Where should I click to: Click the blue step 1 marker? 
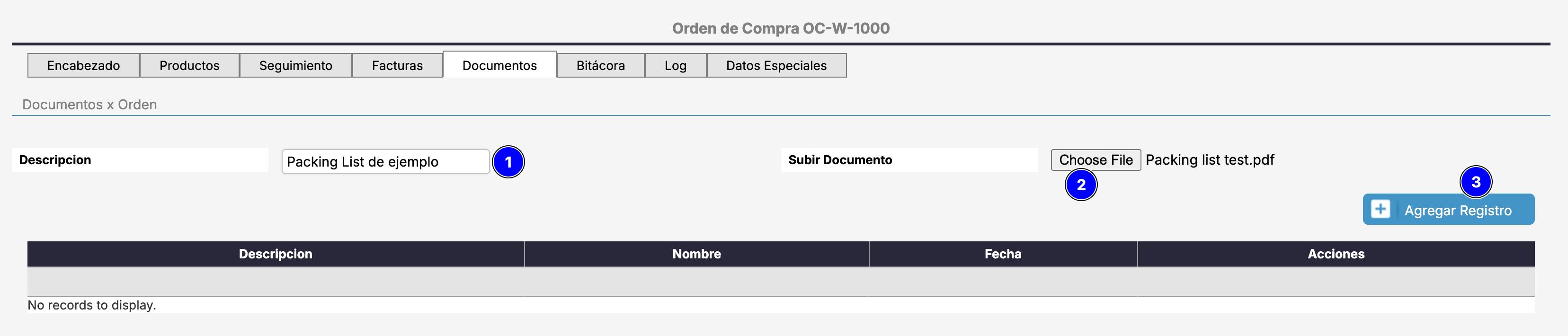(508, 162)
